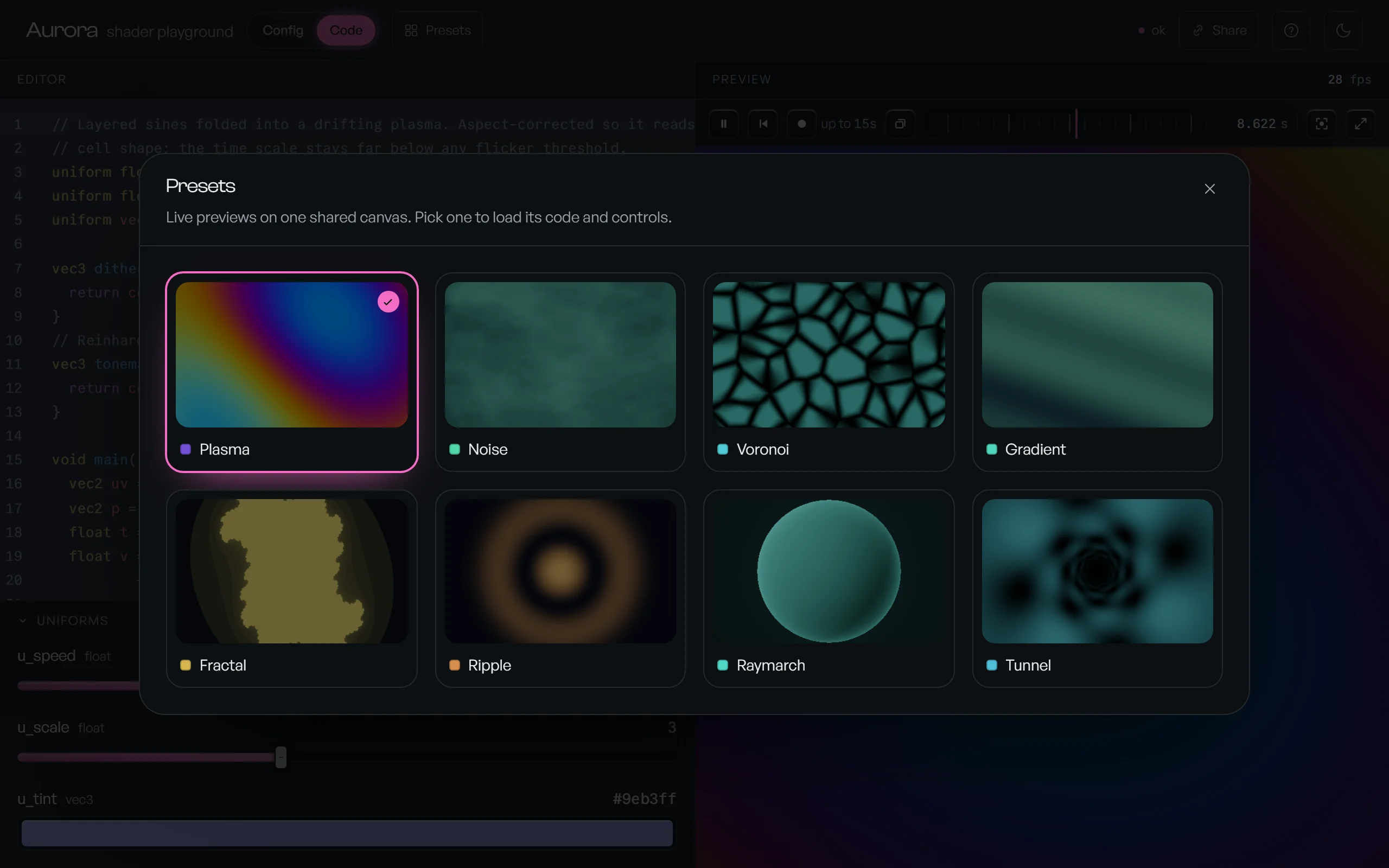Pick the Tunnel preset thumbnail
Screen dimensions: 1389x868
1098,571
